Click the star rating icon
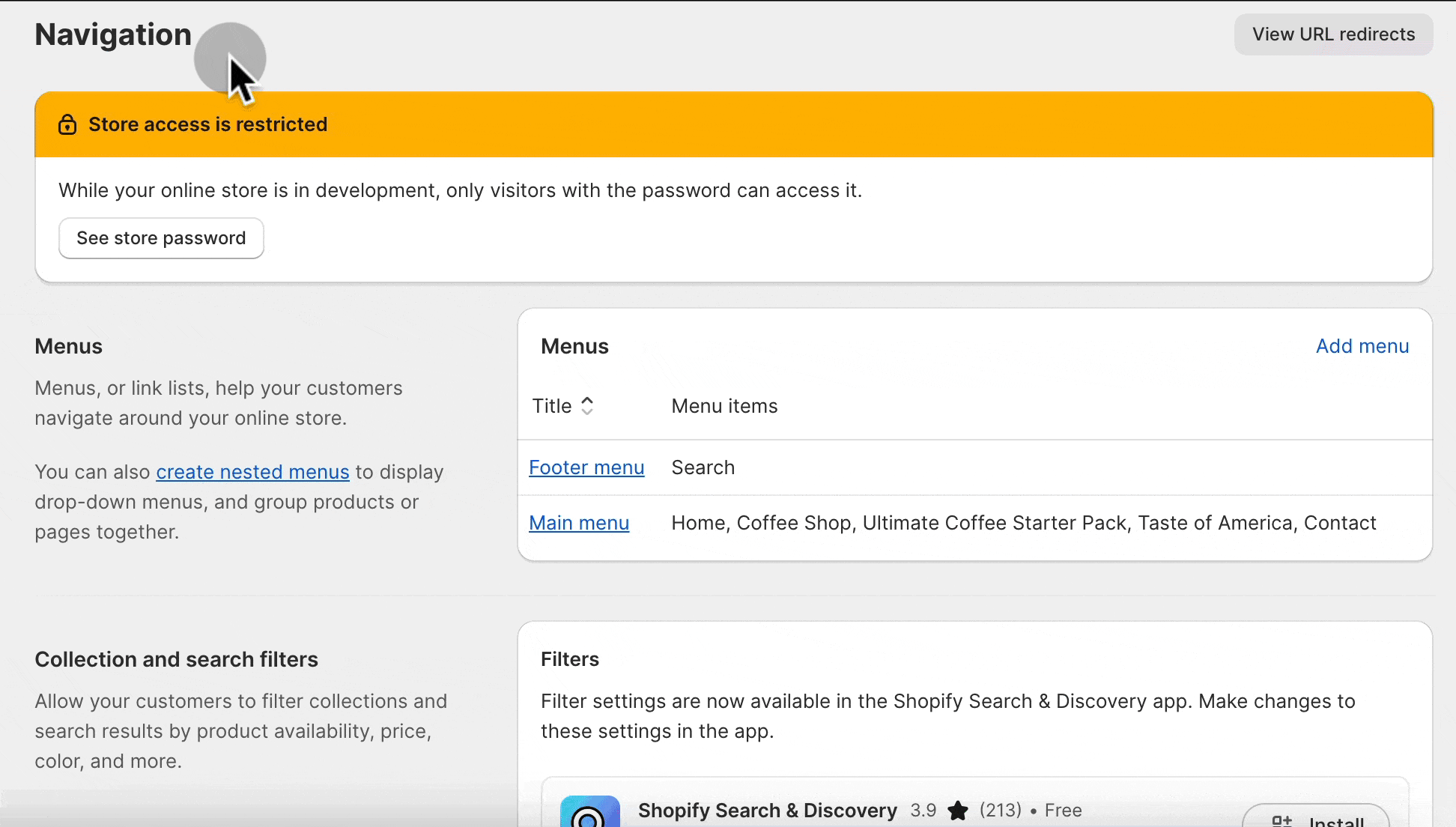Screen dimensions: 1456x827 pos(957,811)
